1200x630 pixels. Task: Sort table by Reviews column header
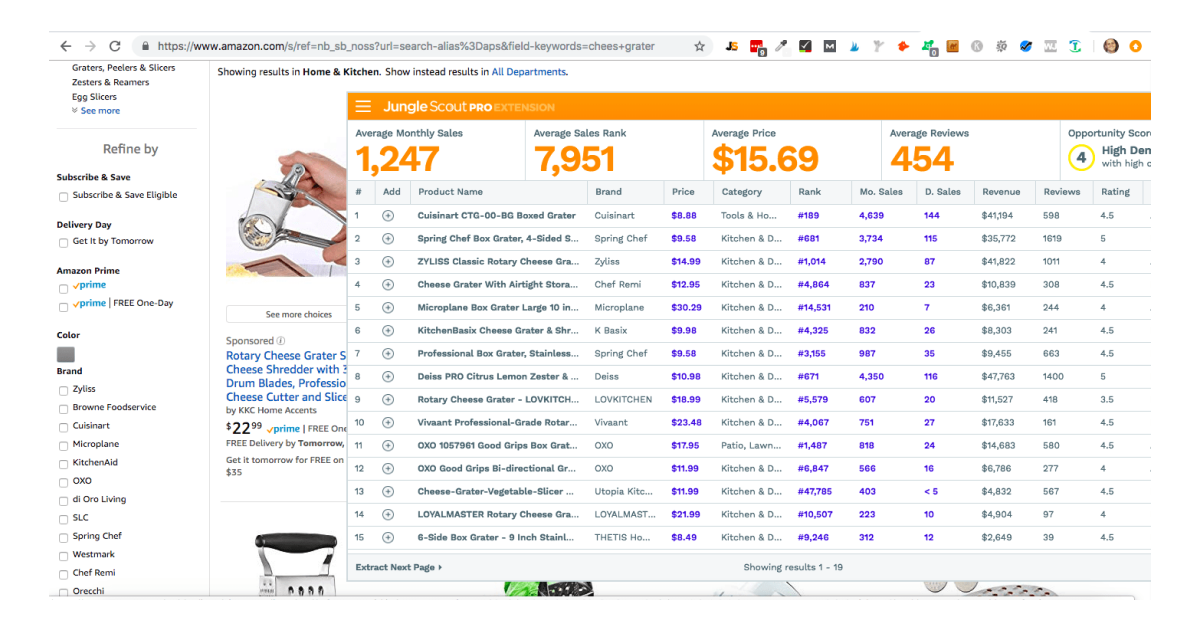point(1061,192)
